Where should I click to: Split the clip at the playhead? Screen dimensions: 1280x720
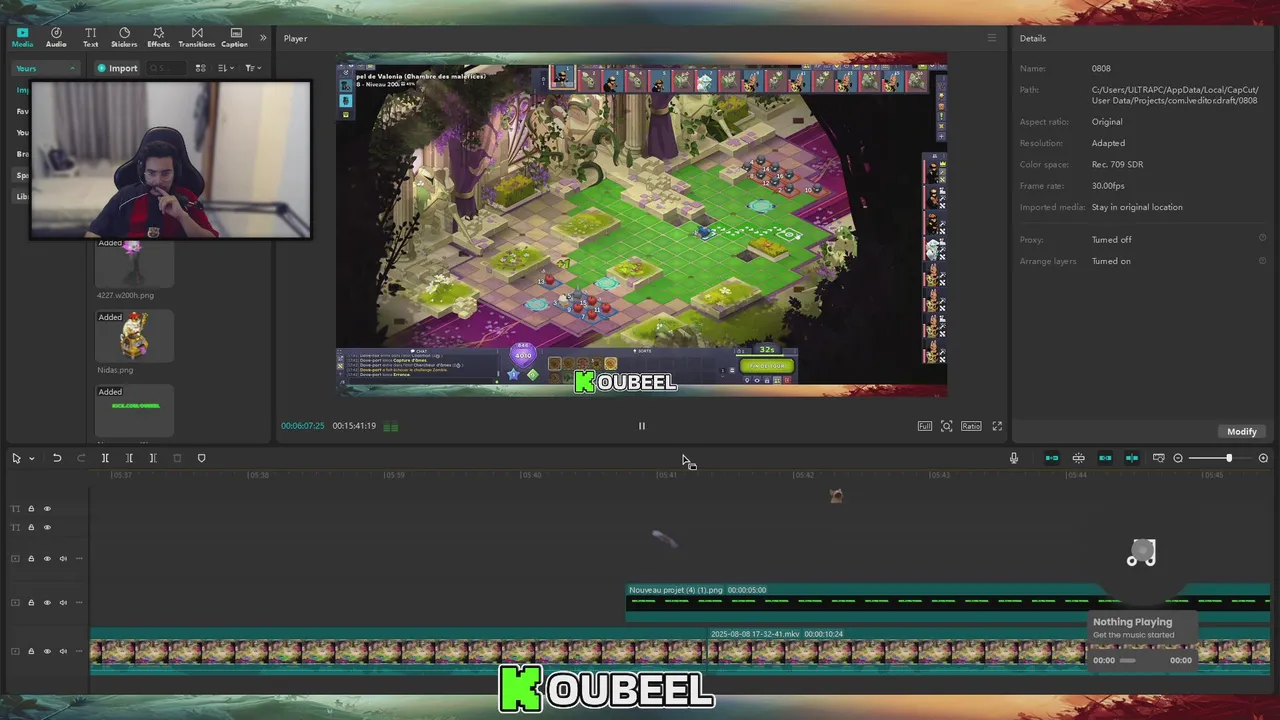point(105,458)
